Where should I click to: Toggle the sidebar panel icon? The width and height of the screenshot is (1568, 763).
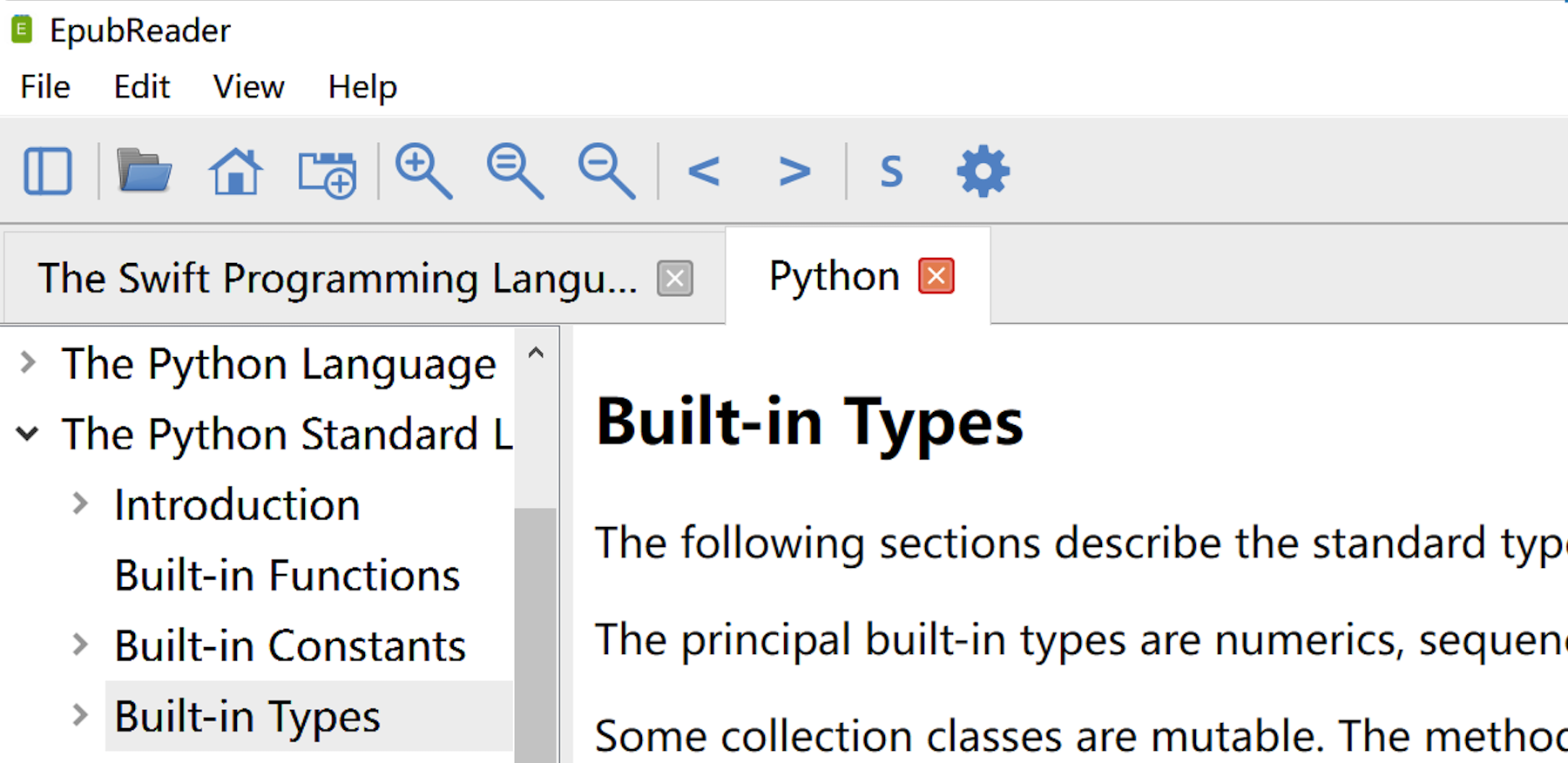(x=48, y=171)
